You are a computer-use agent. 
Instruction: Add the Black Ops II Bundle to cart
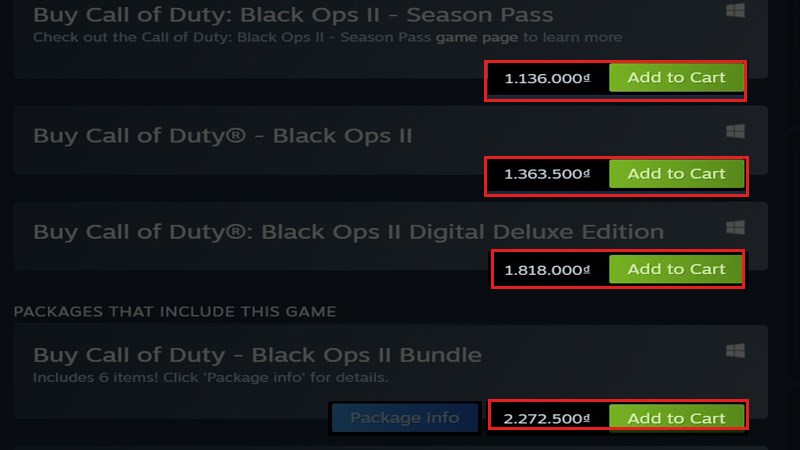pyautogui.click(x=676, y=418)
